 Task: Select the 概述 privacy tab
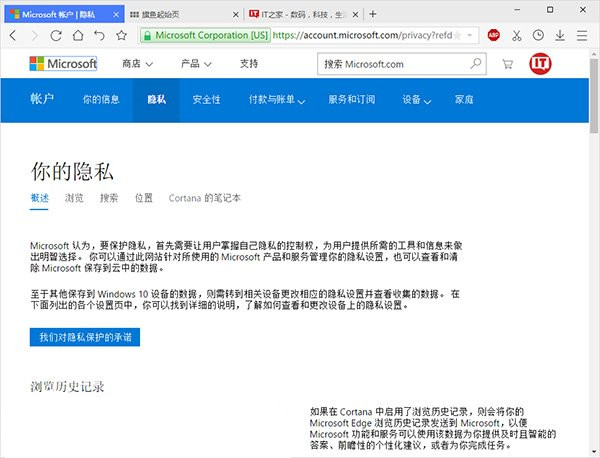39,198
